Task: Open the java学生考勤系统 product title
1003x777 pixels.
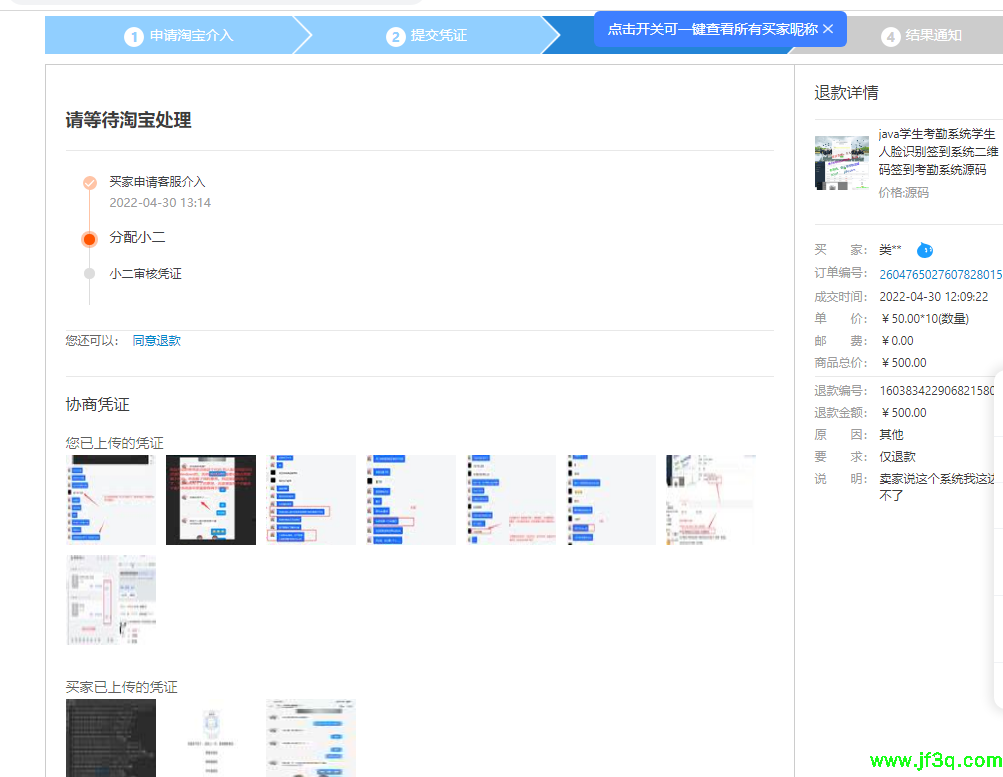Action: tap(937, 152)
